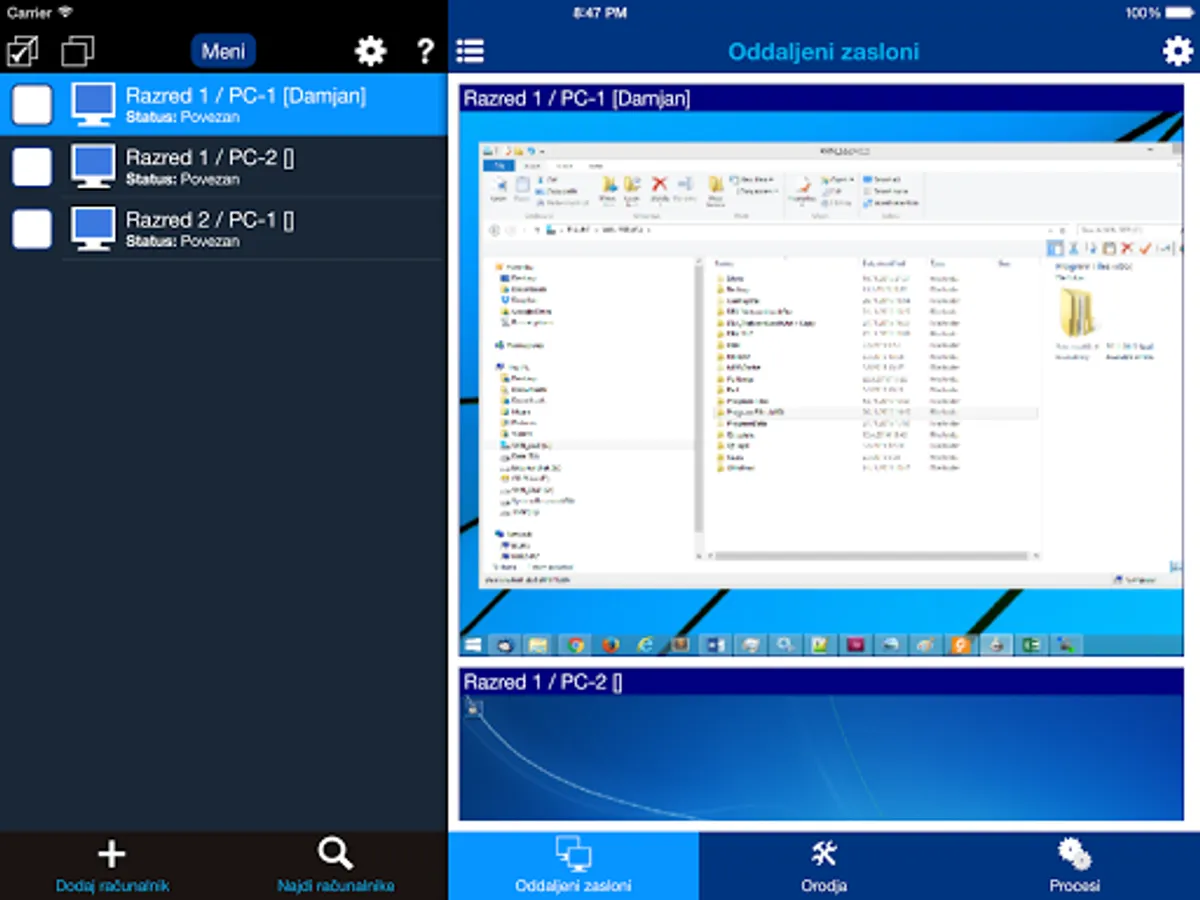Open the help question mark icon
1200x900 pixels.
425,51
